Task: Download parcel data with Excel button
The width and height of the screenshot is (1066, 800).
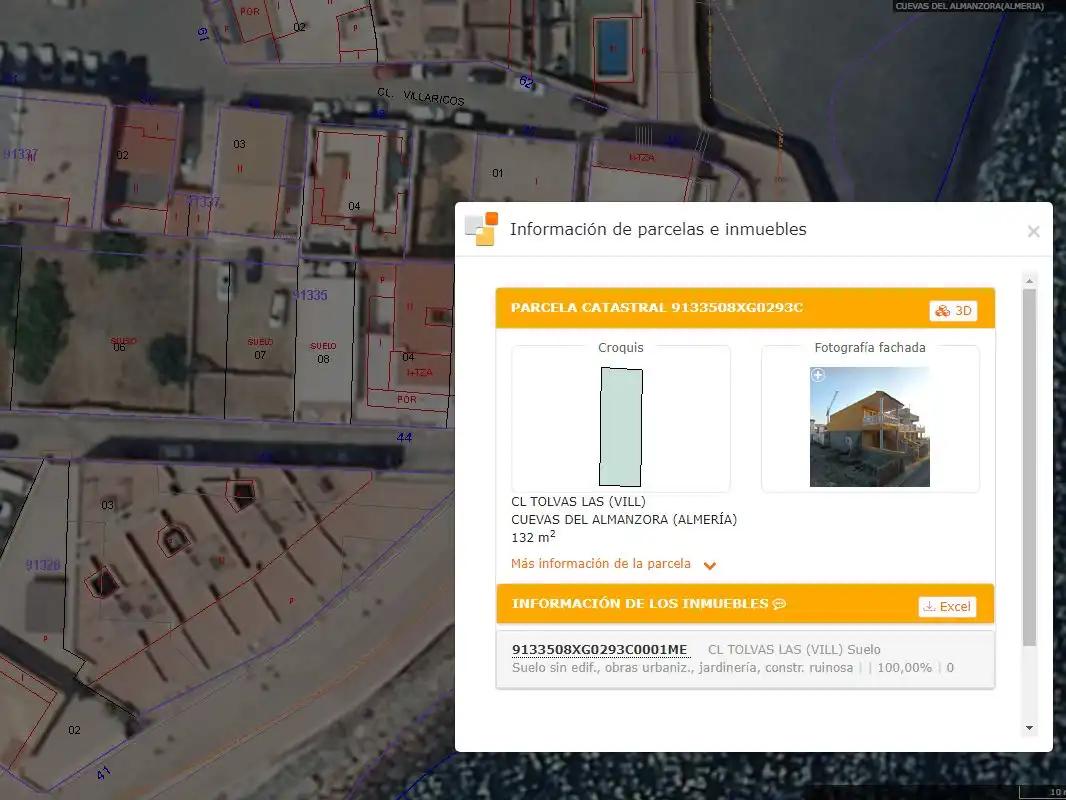Action: [x=947, y=606]
